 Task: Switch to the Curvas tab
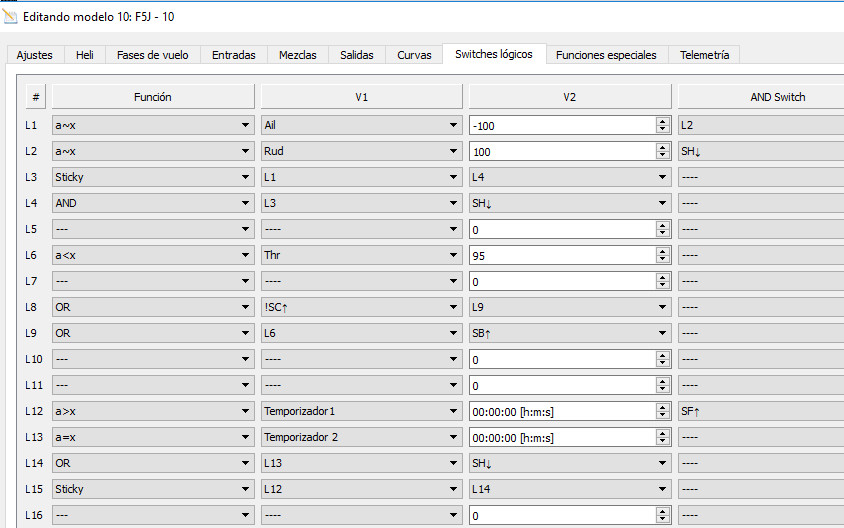[414, 55]
